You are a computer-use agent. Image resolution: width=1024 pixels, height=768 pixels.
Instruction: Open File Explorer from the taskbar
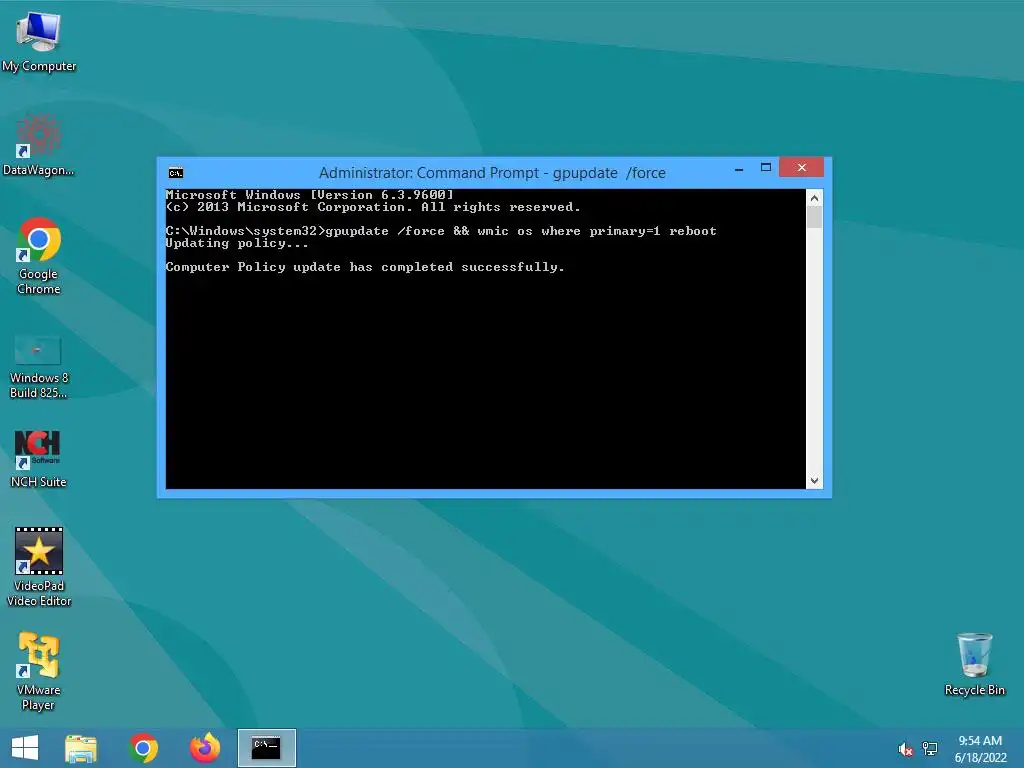[81, 748]
